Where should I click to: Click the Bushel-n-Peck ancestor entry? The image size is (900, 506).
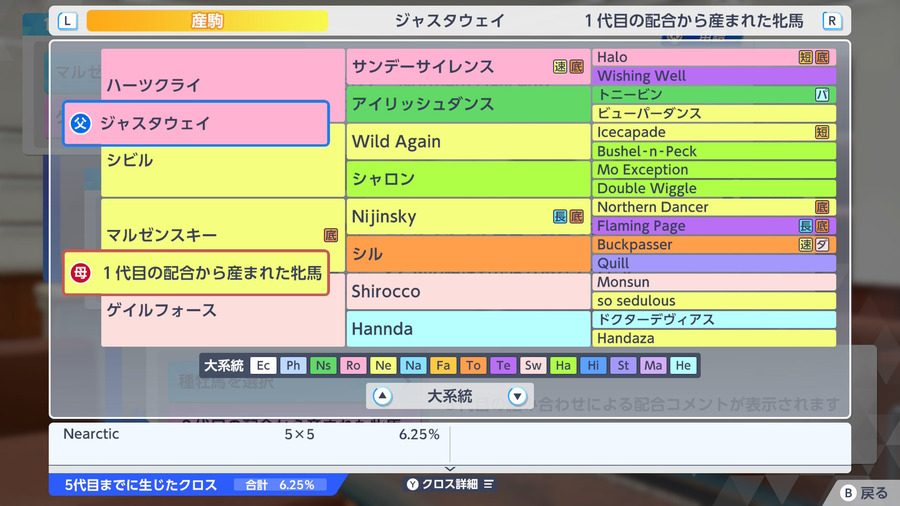pyautogui.click(x=714, y=151)
